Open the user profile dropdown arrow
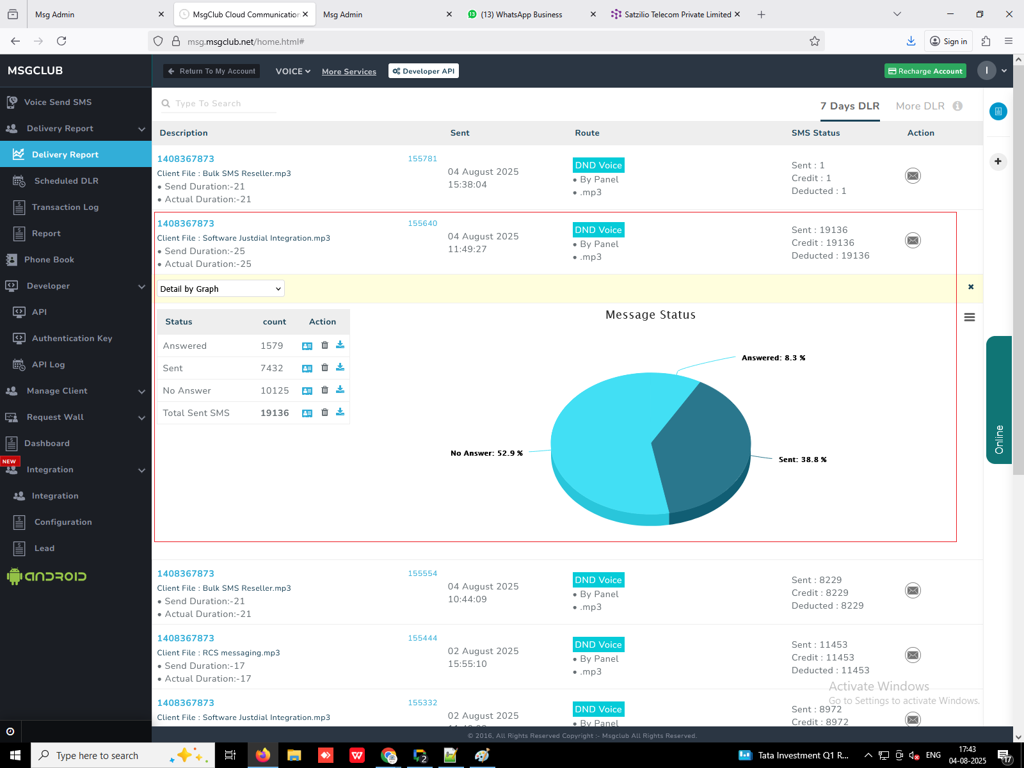1024x768 pixels. [x=1004, y=71]
